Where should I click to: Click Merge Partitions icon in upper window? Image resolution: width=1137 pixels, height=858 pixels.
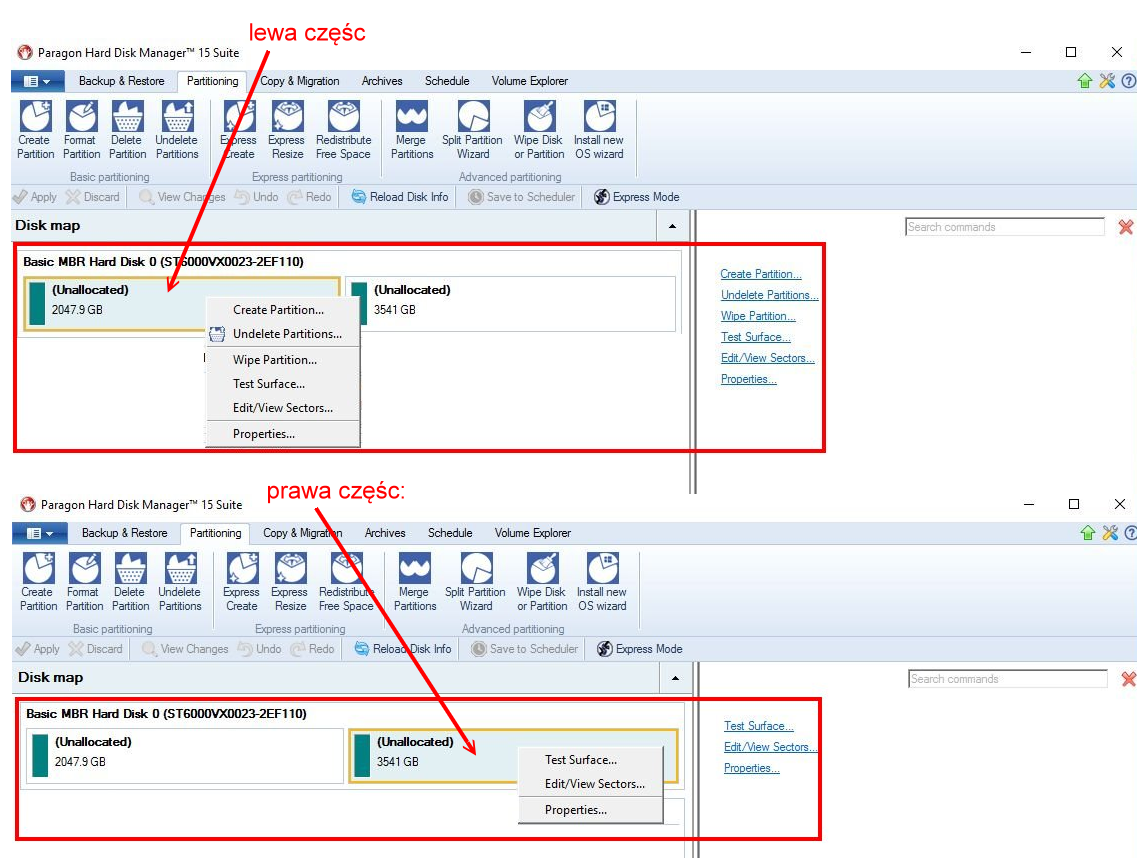[x=412, y=131]
